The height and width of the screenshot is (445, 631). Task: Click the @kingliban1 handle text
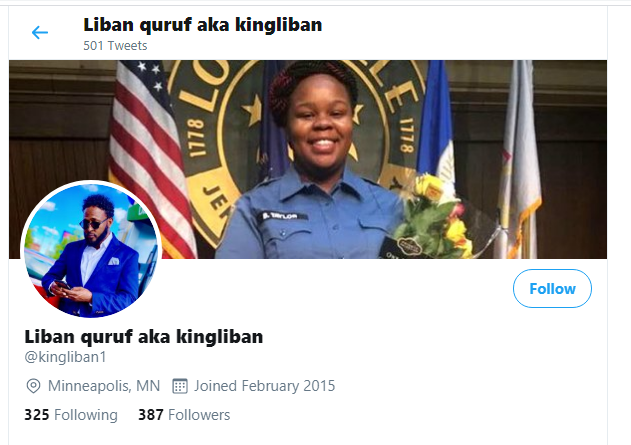pyautogui.click(x=65, y=357)
